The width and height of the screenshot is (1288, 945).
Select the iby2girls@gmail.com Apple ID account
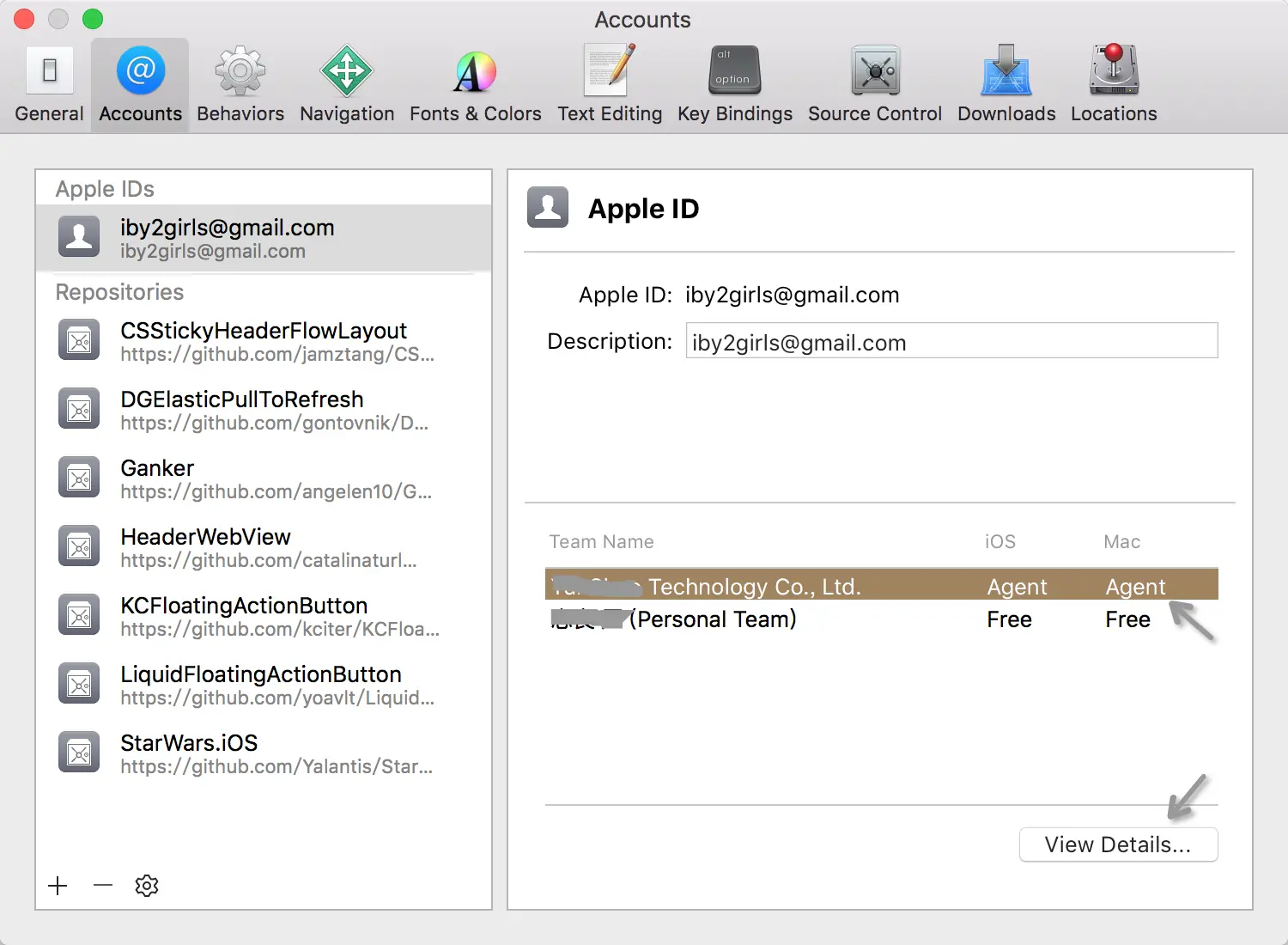click(x=264, y=238)
